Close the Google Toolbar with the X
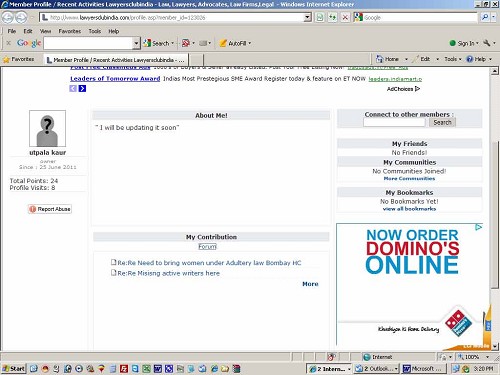This screenshot has height=375, width=500. pyautogui.click(x=9, y=43)
